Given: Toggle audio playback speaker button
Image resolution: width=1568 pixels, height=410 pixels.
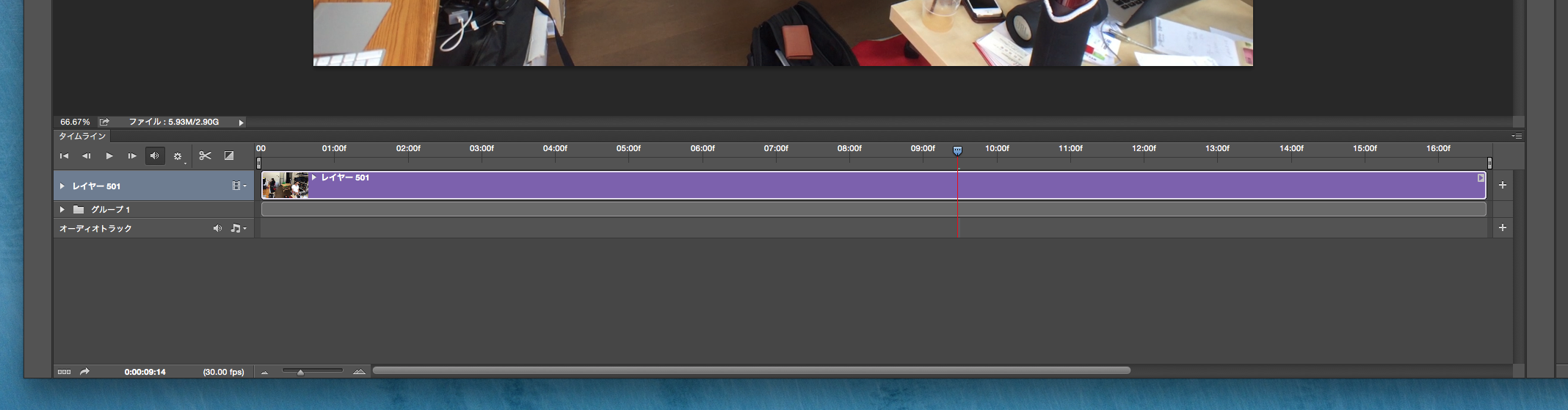Looking at the screenshot, I should coord(155,155).
